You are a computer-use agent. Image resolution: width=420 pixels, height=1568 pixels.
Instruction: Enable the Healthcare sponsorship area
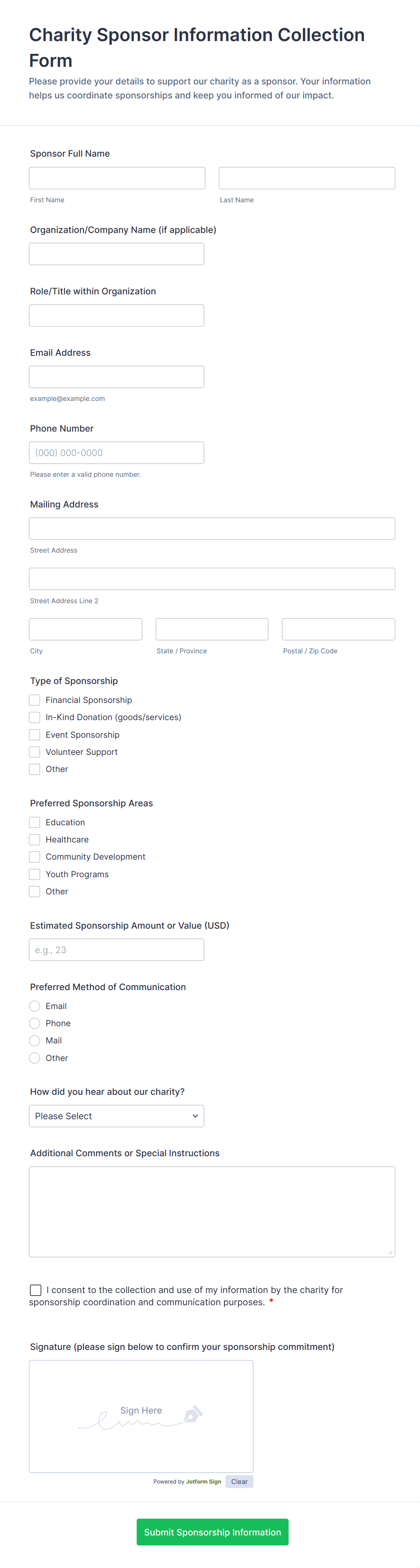coord(35,839)
